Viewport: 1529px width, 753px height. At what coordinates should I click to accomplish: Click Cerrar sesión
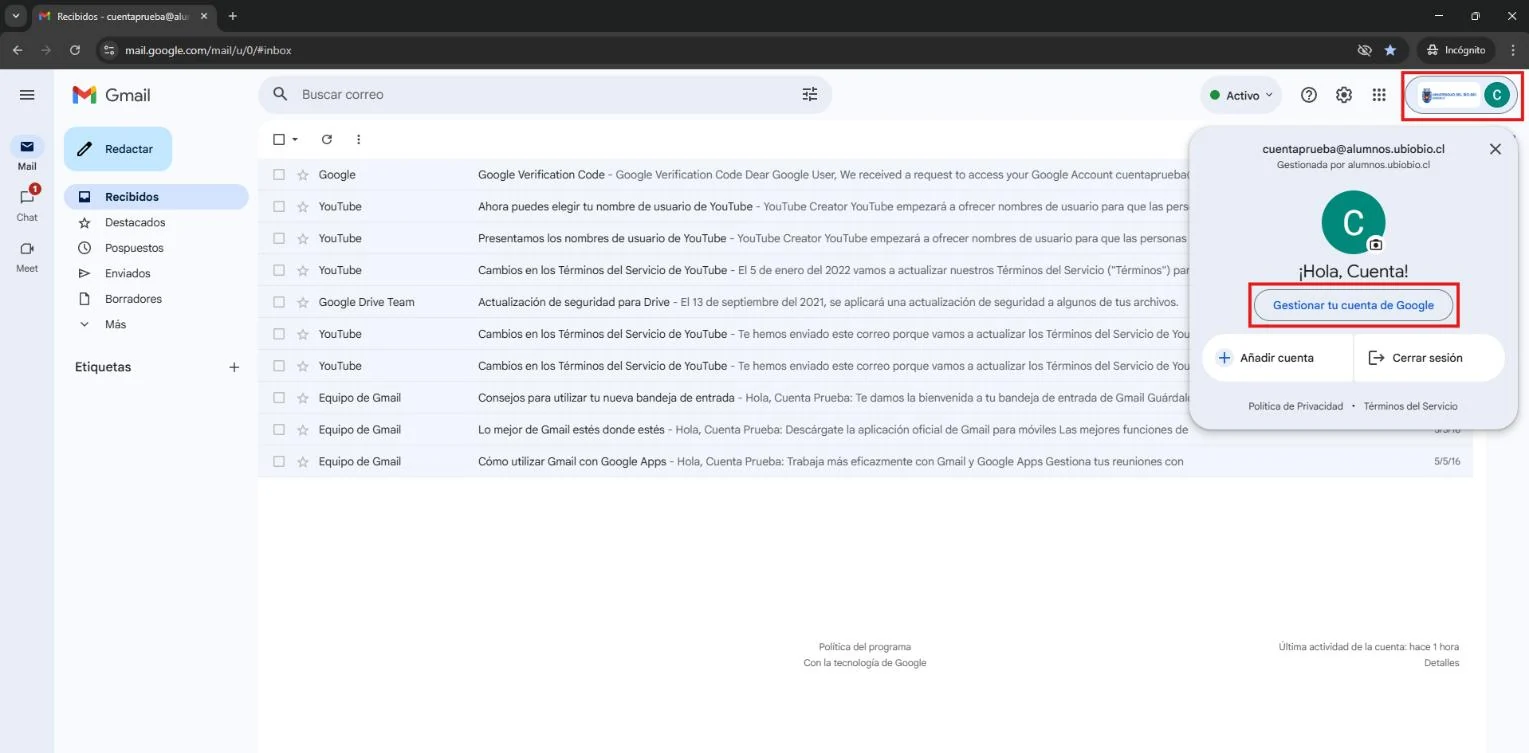pyautogui.click(x=1429, y=358)
